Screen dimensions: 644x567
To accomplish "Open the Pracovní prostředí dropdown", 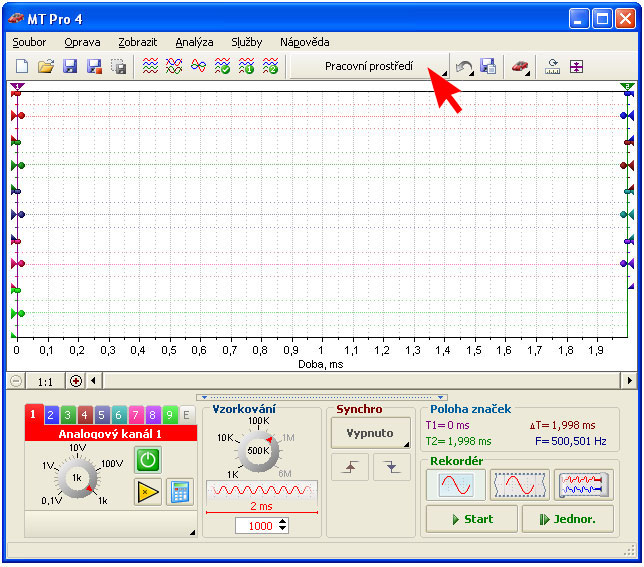I will click(370, 66).
